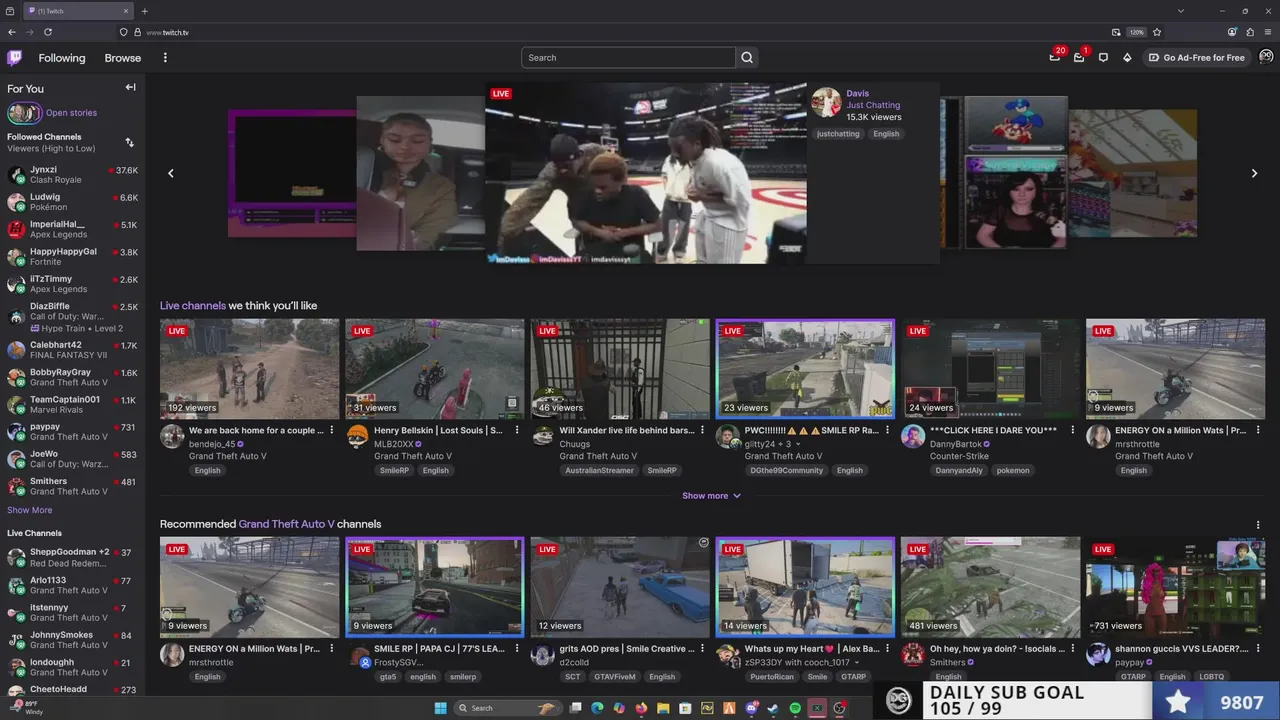Click the Go Ad-Free for Free button
The height and width of the screenshot is (720, 1280).
tap(1197, 58)
